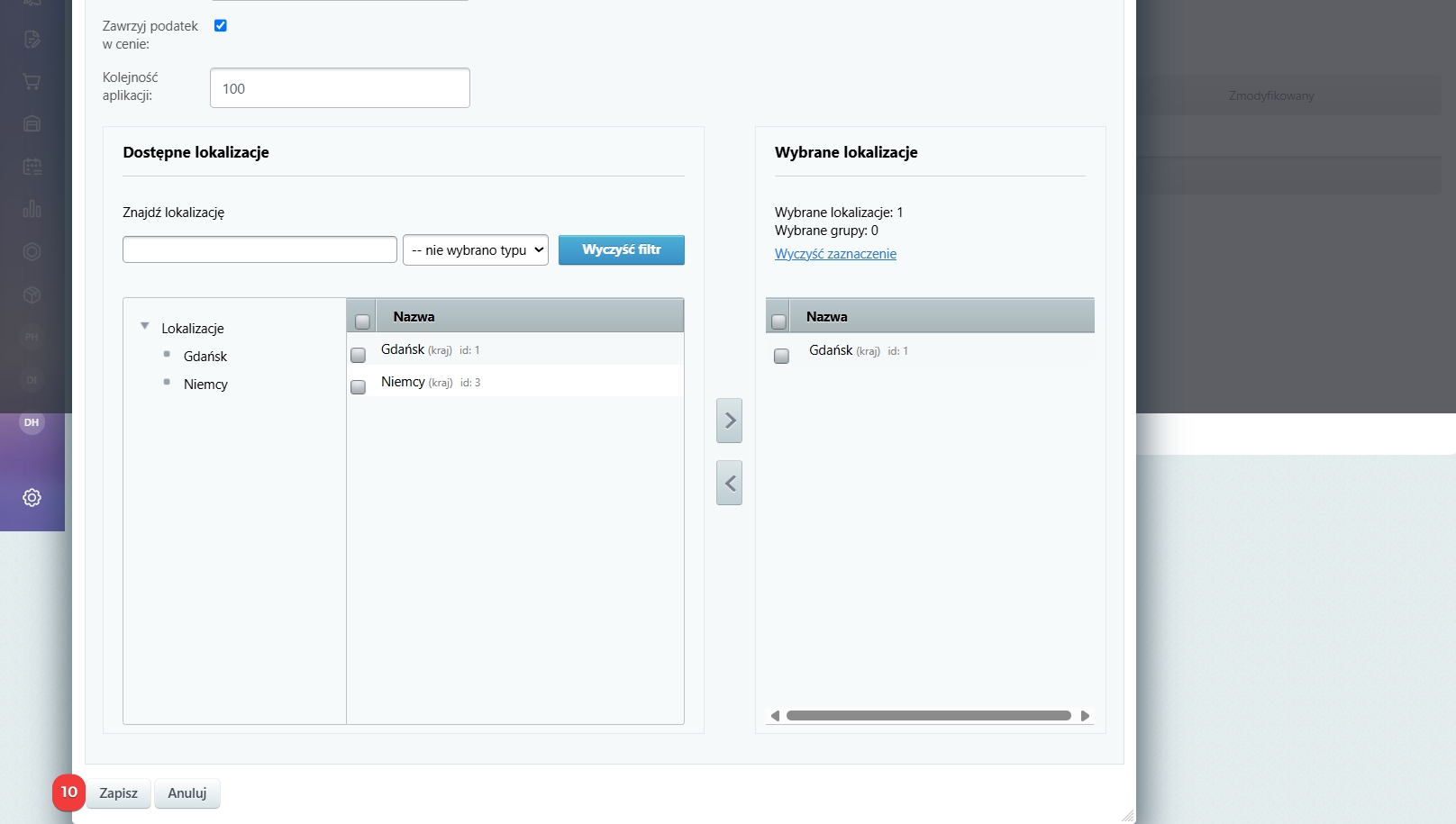
Task: Click the Wyczyść zaznaczenie link
Action: pos(835,254)
